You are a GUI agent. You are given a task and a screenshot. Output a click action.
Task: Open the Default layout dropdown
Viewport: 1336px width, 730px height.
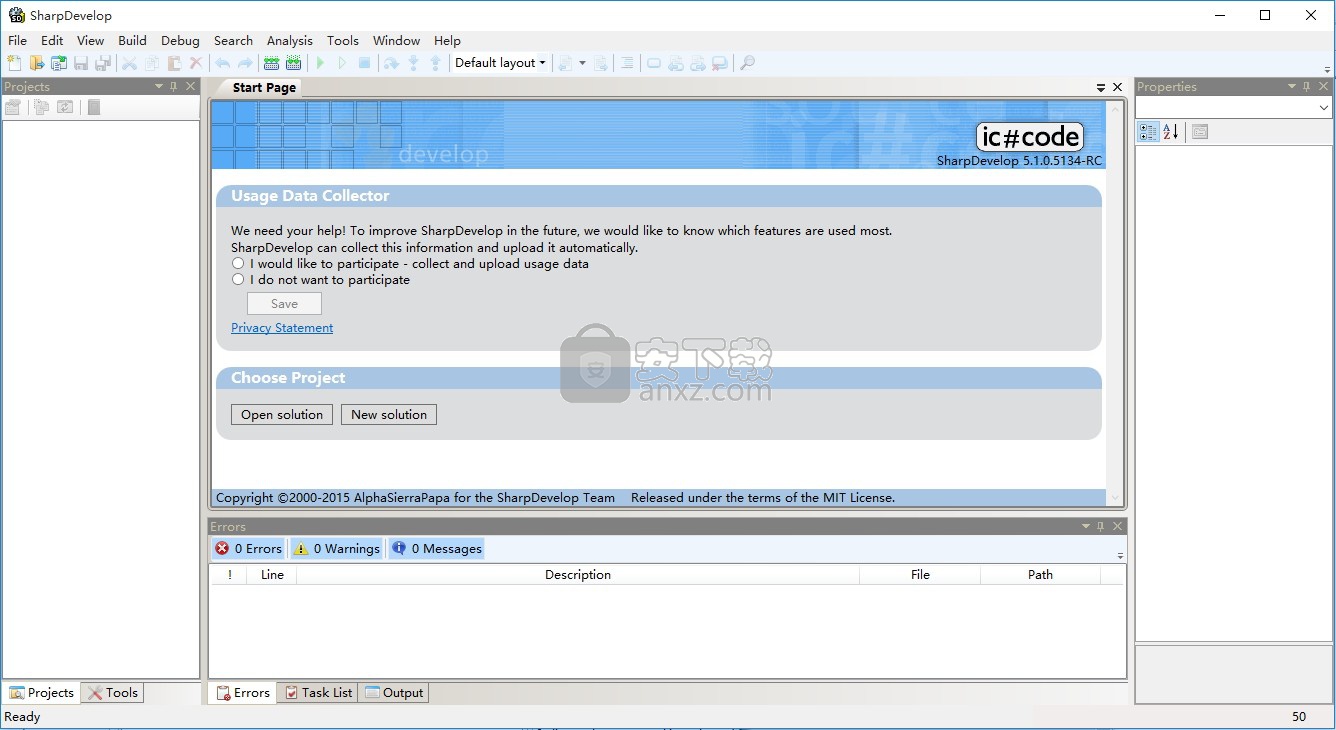(x=500, y=63)
